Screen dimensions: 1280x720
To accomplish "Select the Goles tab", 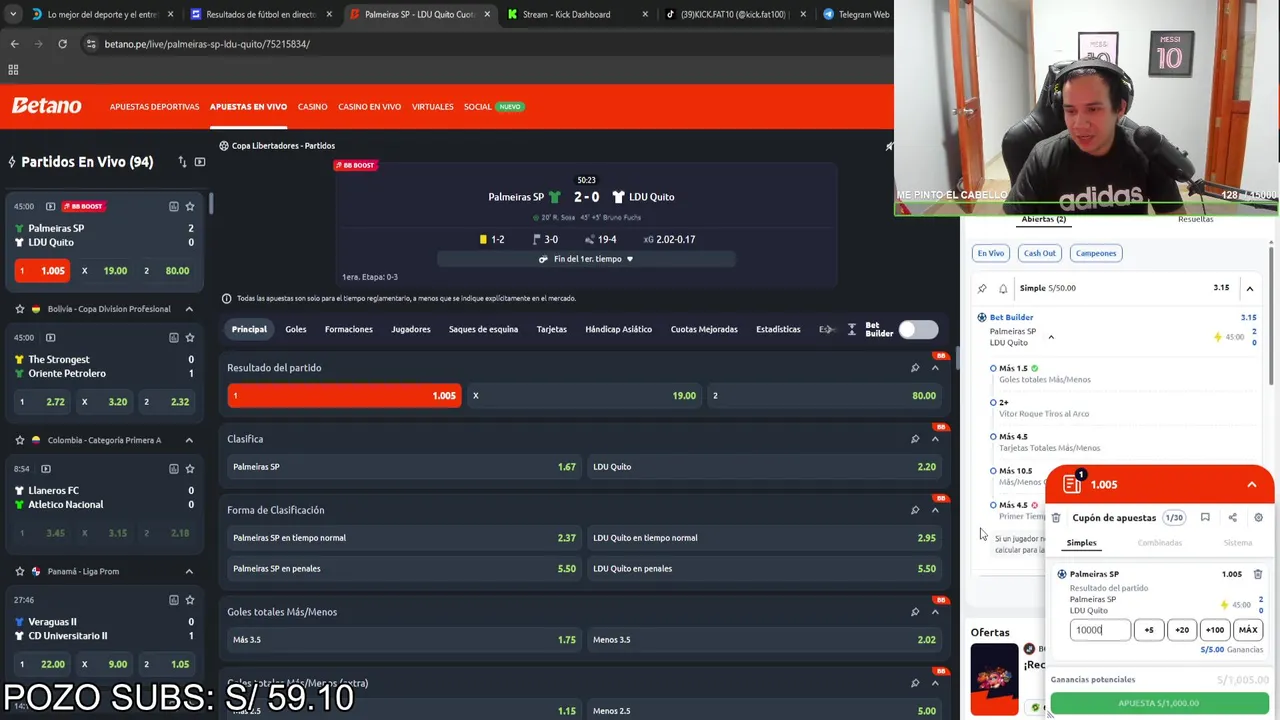I will [x=296, y=329].
